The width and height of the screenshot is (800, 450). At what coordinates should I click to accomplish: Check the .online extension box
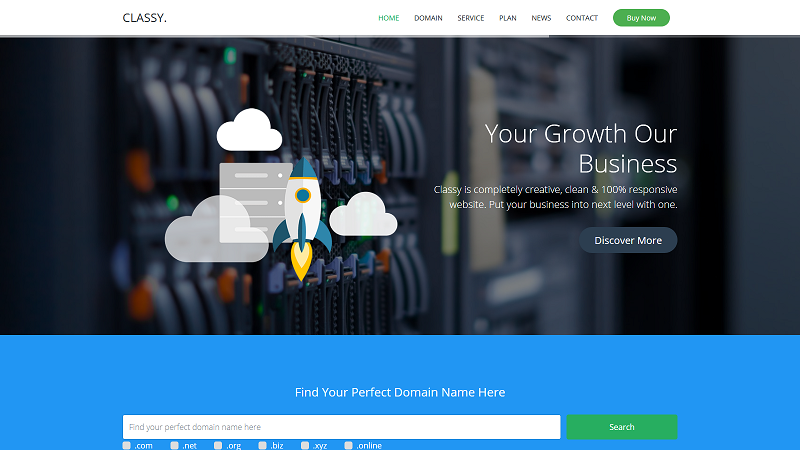coord(349,445)
